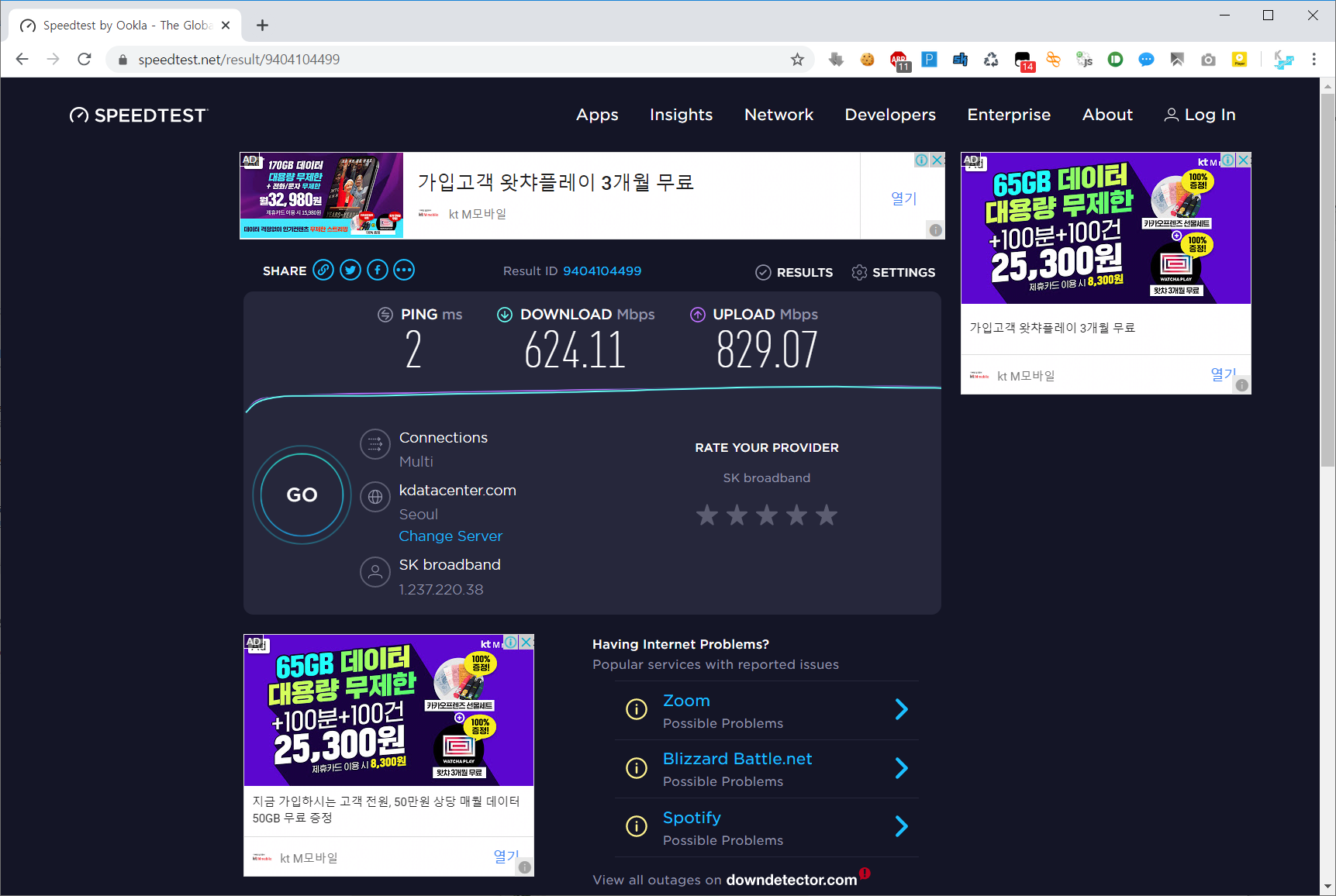Click the server globe icon
1336x896 pixels.
(375, 497)
